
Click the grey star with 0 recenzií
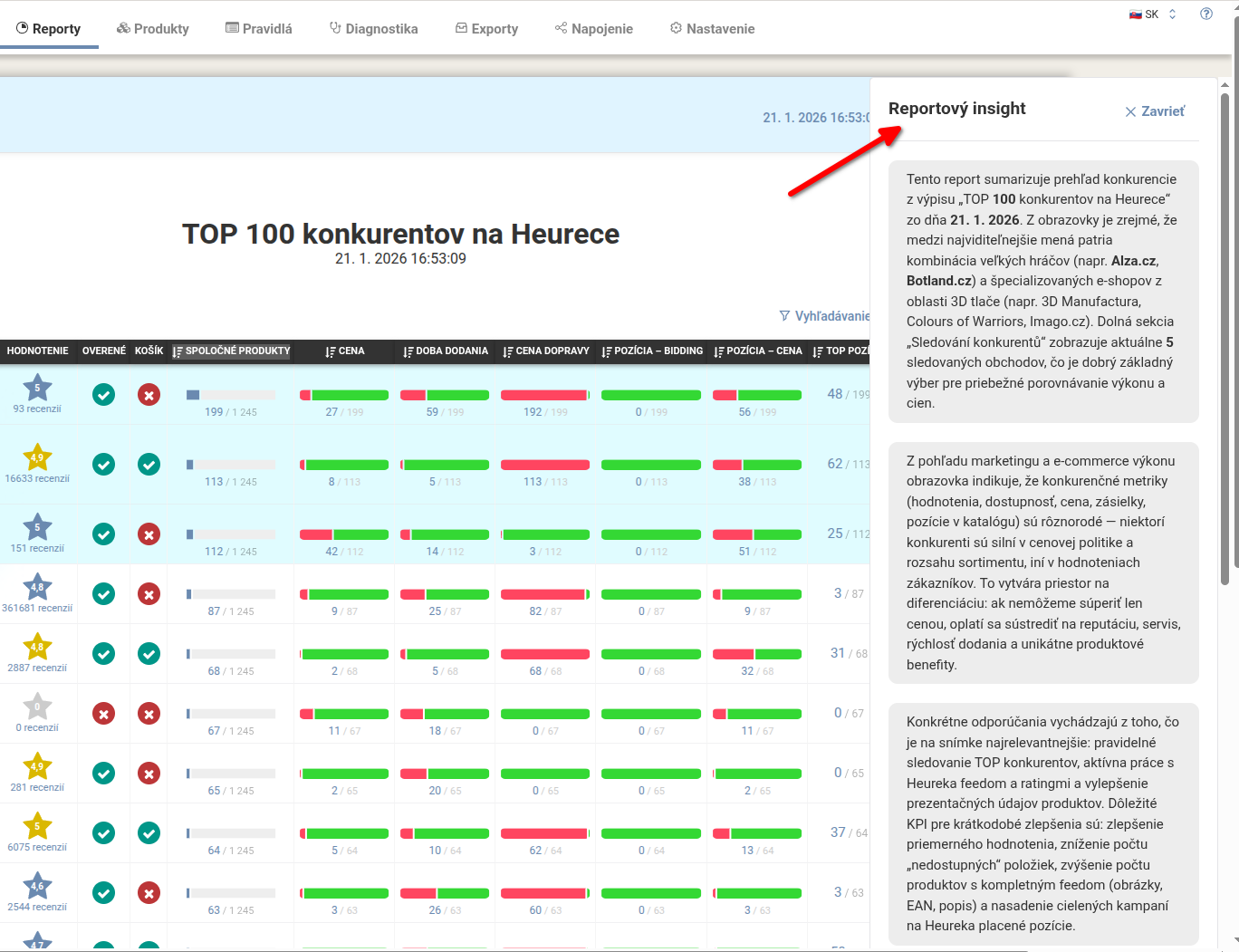[37, 707]
